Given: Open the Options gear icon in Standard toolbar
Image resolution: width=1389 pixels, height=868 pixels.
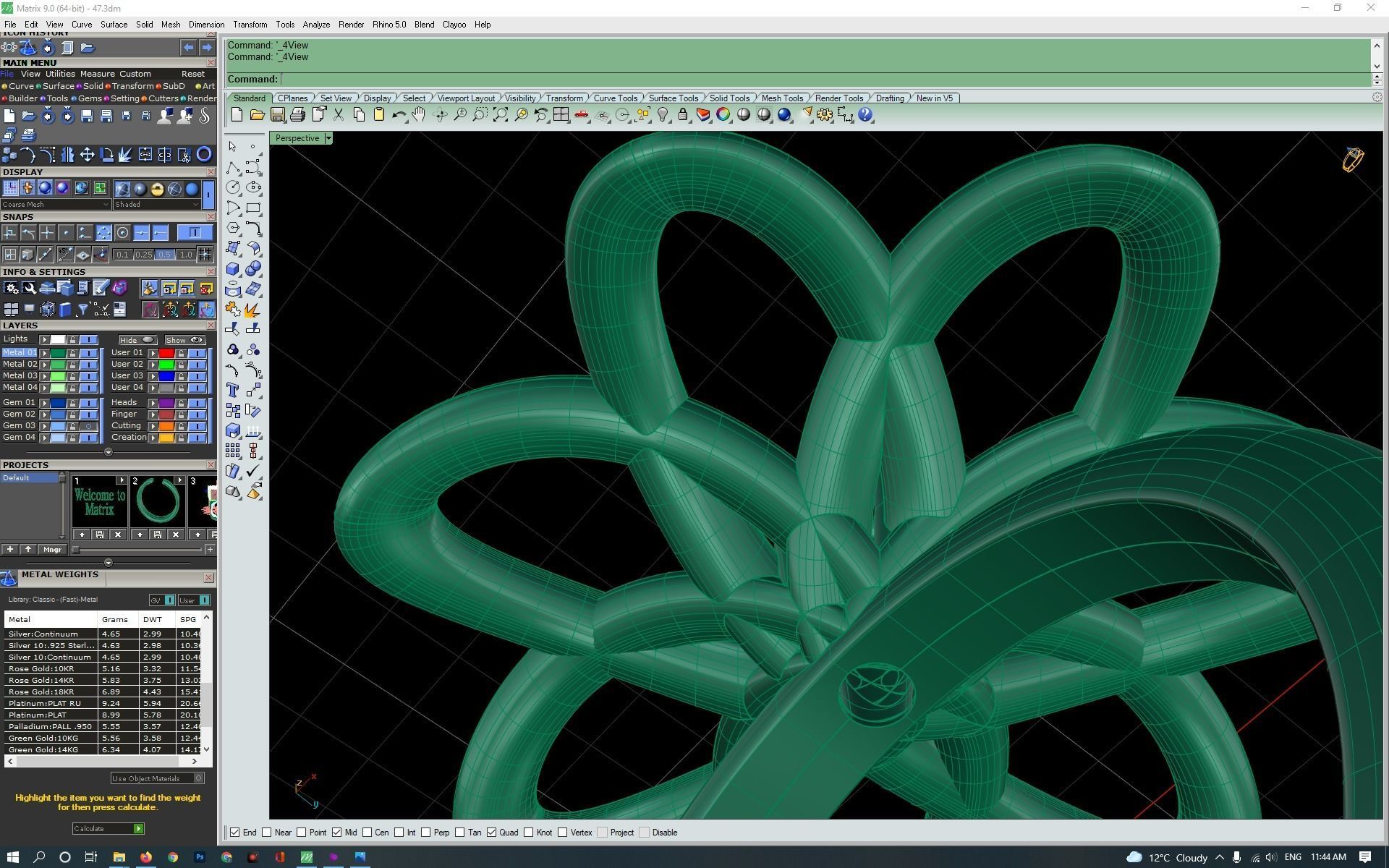Looking at the screenshot, I should click(x=825, y=115).
